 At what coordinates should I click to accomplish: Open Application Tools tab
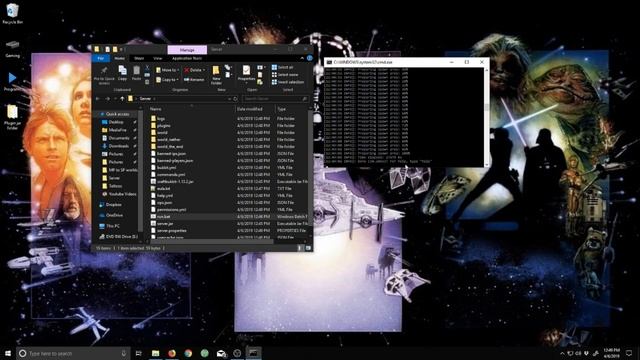click(x=187, y=58)
